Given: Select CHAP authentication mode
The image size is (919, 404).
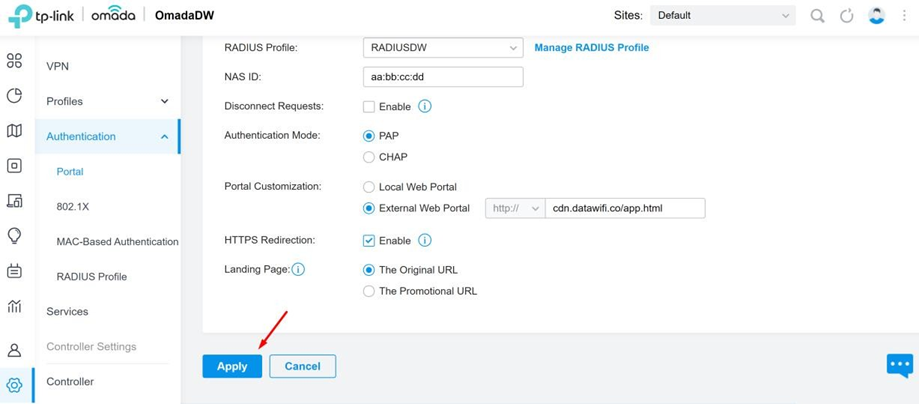Looking at the screenshot, I should (369, 157).
